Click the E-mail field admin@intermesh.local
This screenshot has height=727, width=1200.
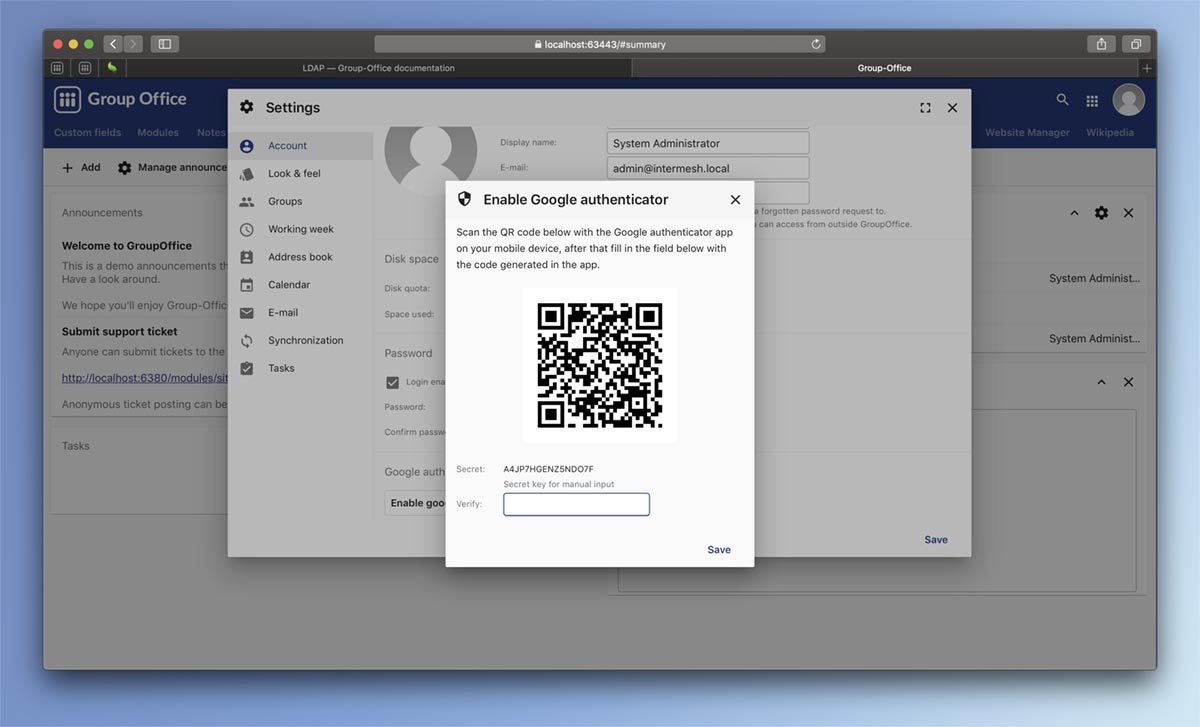point(708,168)
